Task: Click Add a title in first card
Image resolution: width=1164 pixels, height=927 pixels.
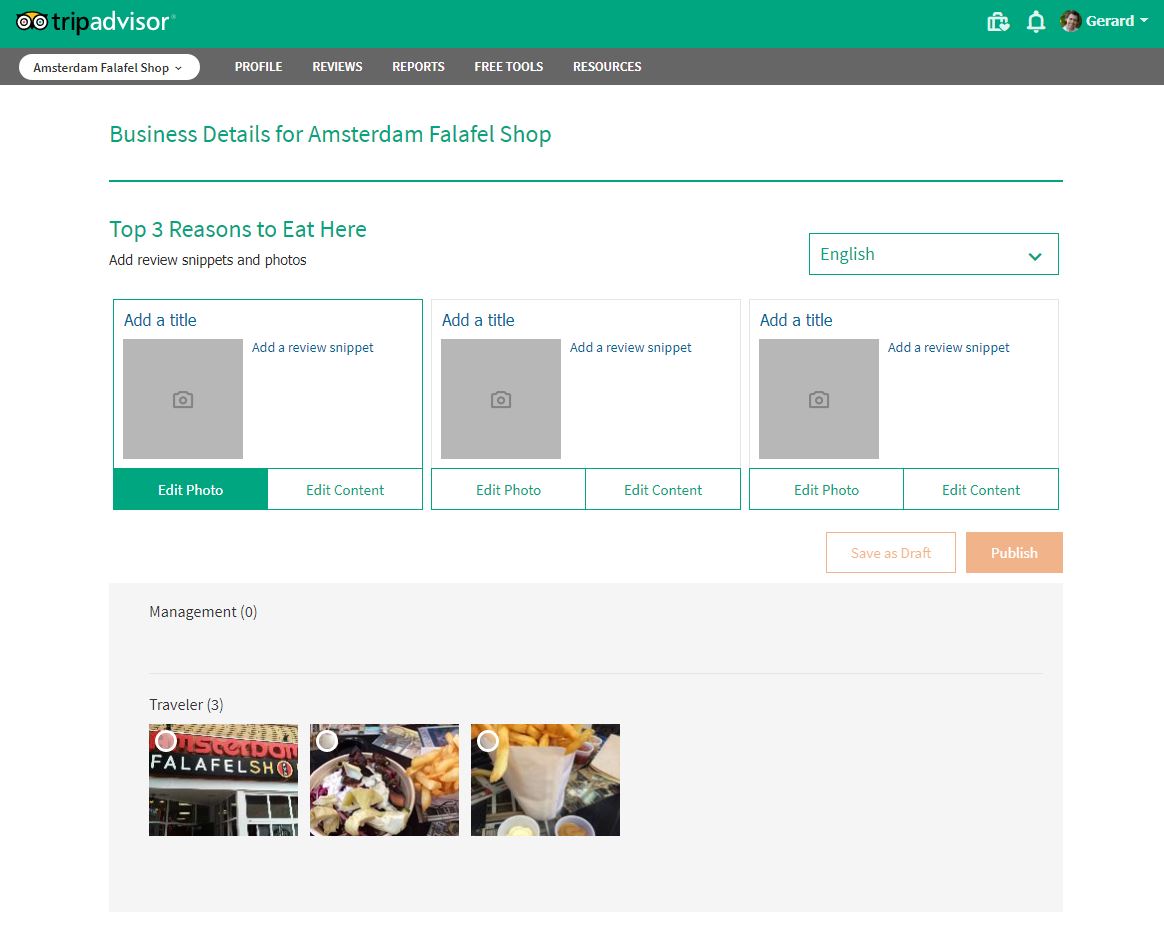Action: coord(160,320)
